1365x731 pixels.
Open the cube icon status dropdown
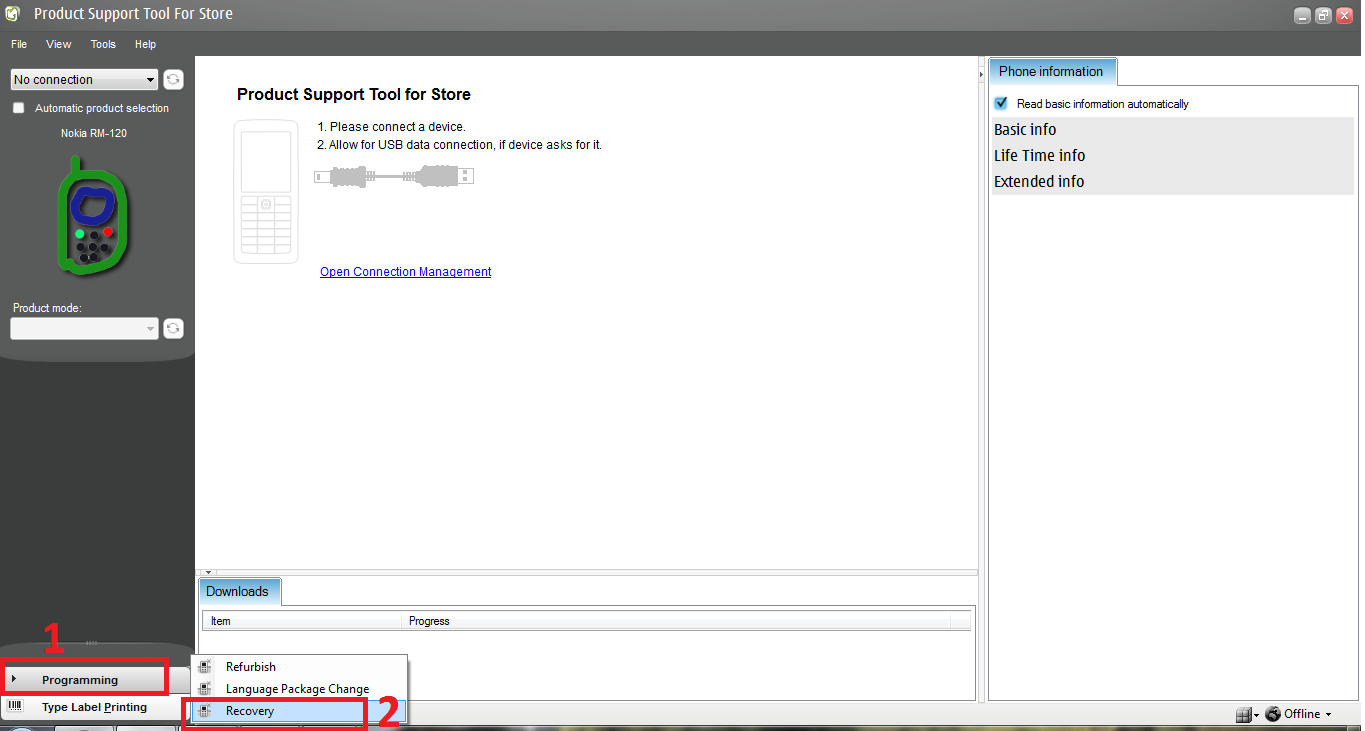(x=1247, y=714)
